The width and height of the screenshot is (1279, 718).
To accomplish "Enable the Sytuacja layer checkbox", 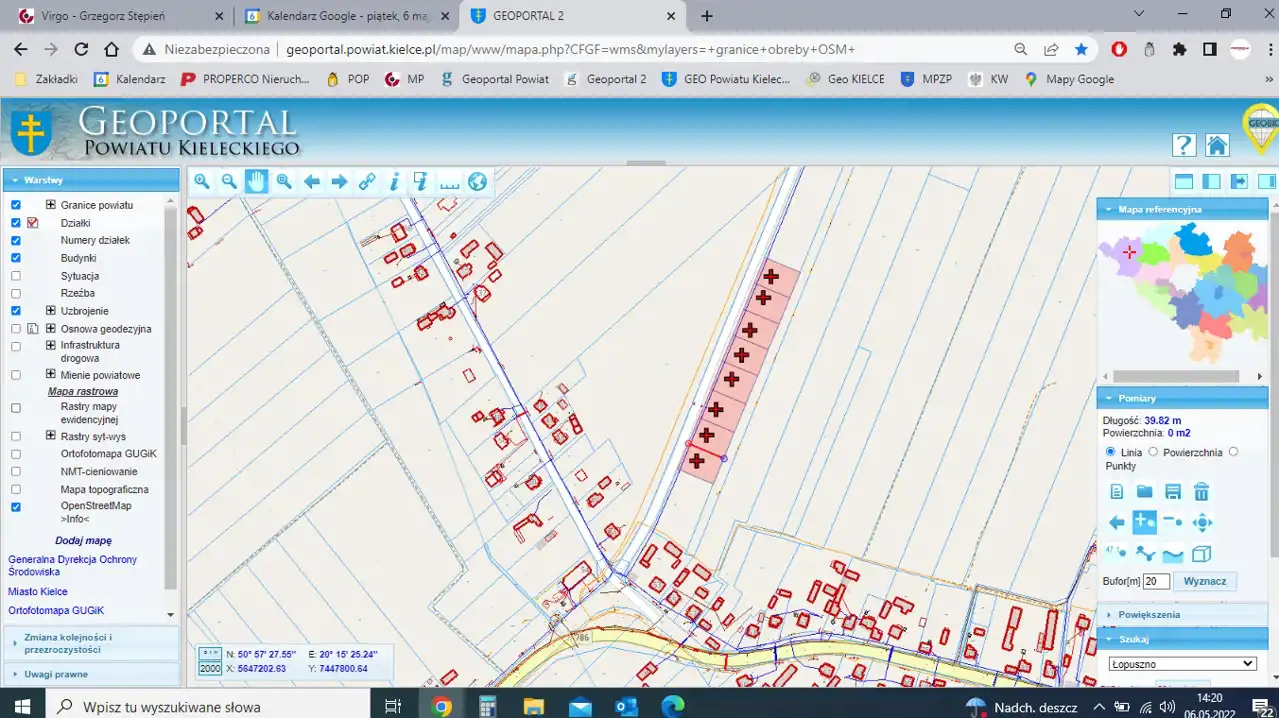I will 16,276.
